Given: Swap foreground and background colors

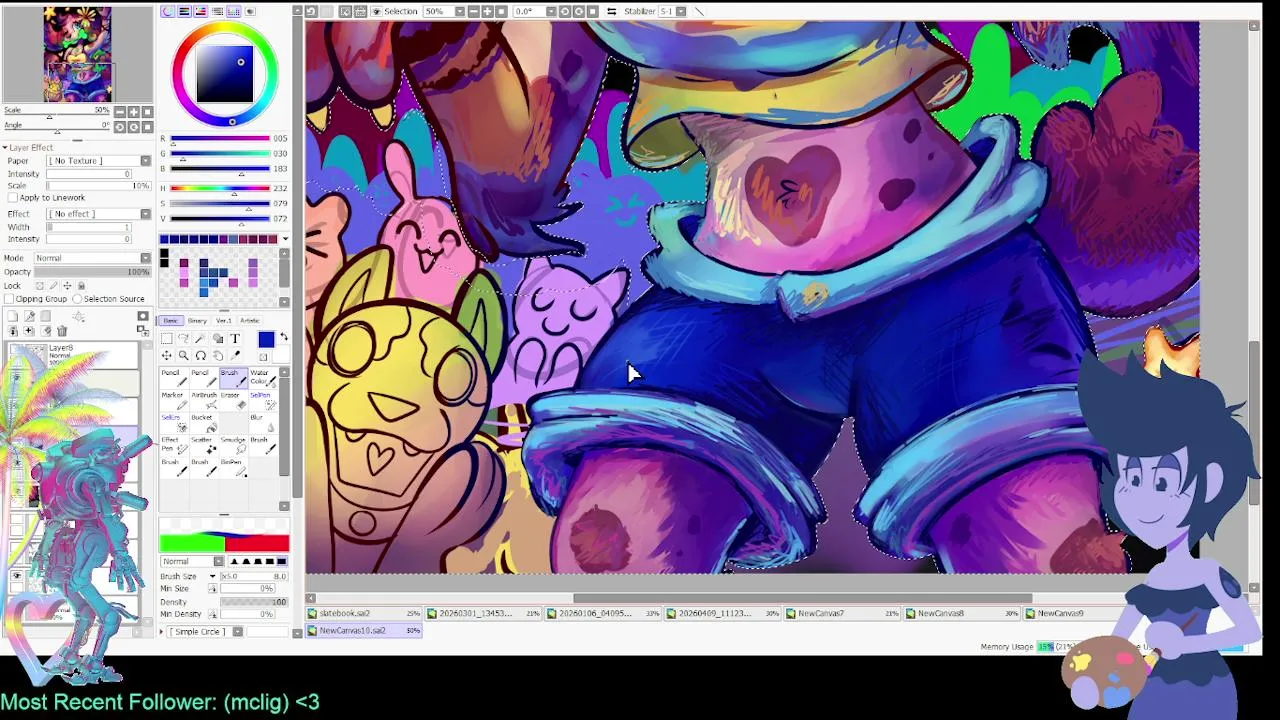Looking at the screenshot, I should pos(284,336).
